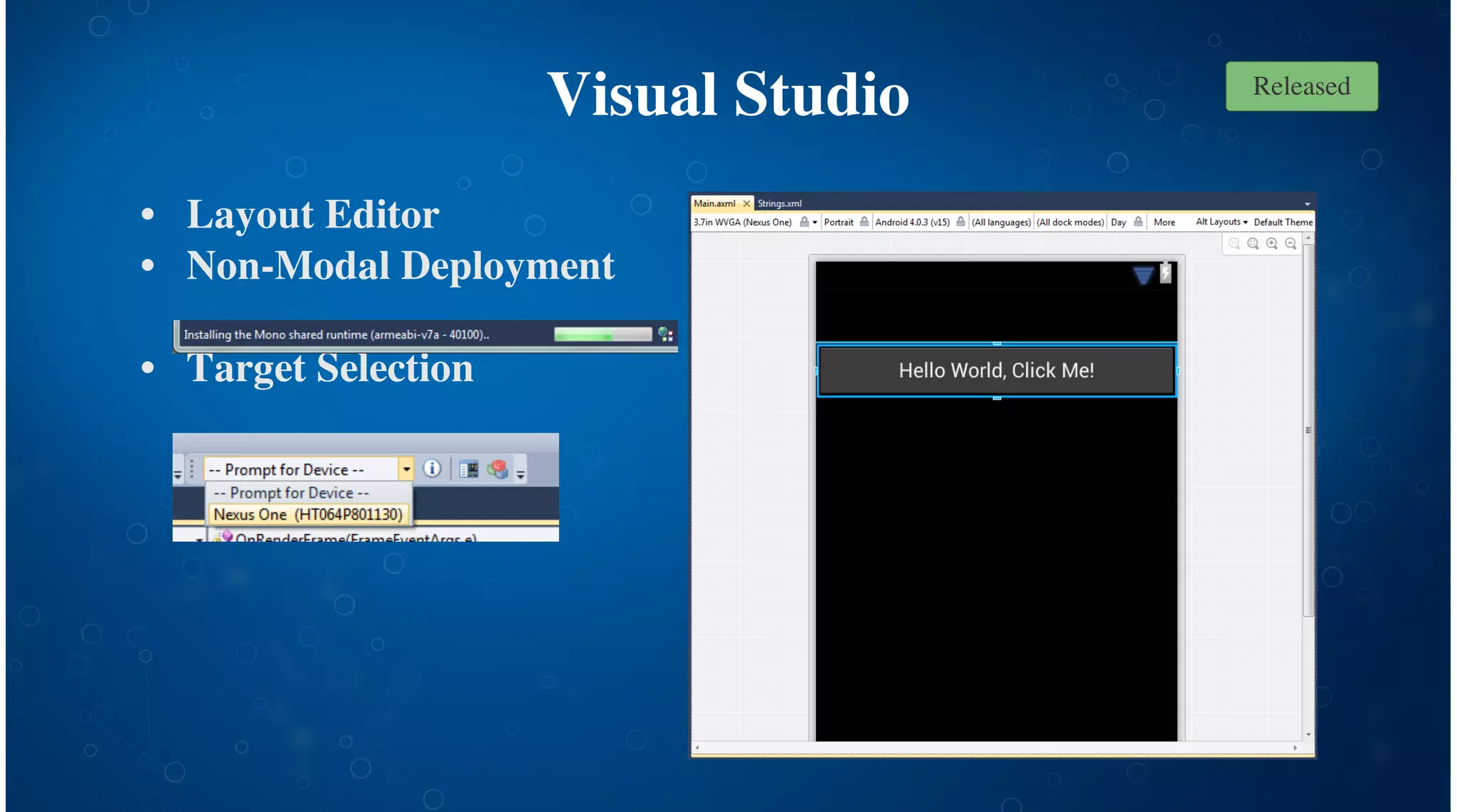Click deployment status icon beside progress bar
The width and height of the screenshot is (1457, 812).
pos(665,334)
